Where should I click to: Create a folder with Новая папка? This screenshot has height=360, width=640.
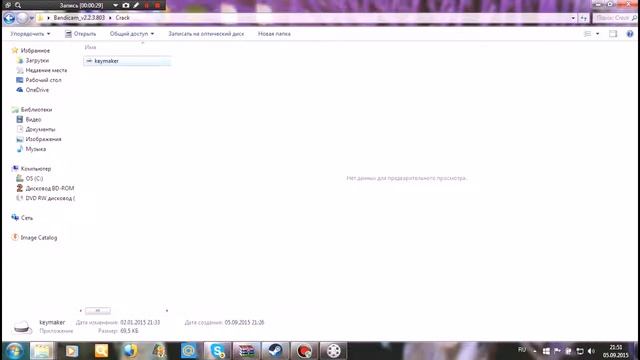274,34
